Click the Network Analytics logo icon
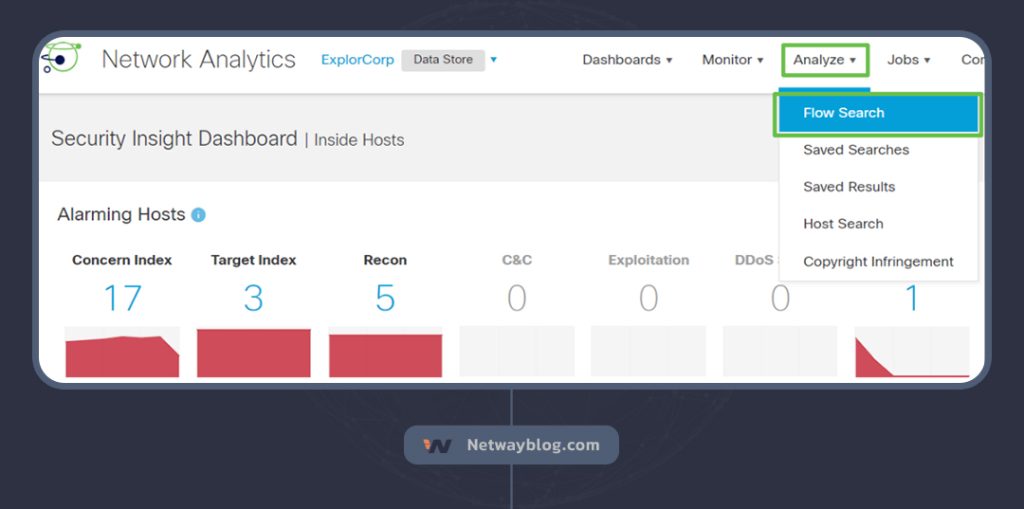Image resolution: width=1024 pixels, height=509 pixels. click(x=60, y=59)
